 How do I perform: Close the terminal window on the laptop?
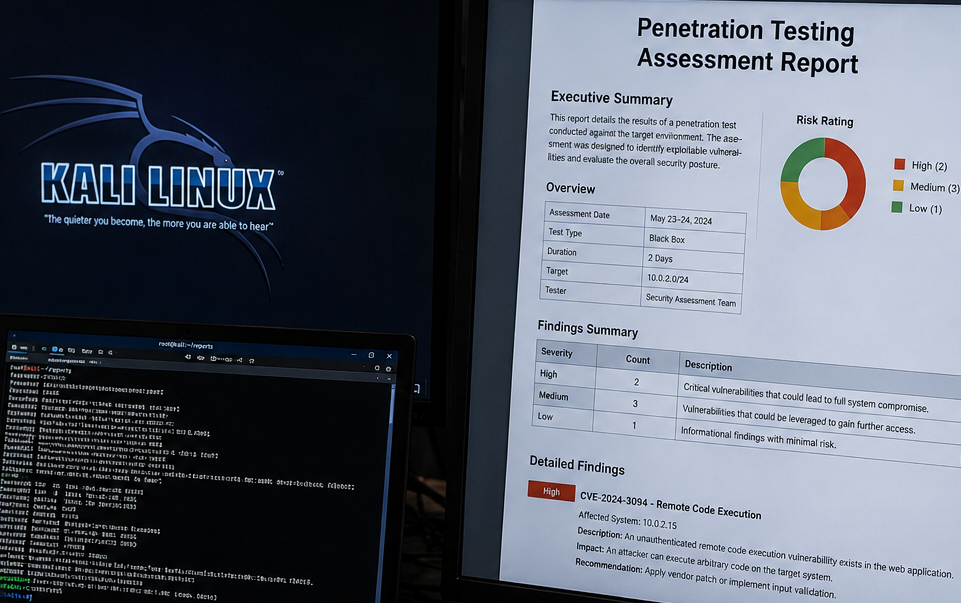[x=389, y=356]
